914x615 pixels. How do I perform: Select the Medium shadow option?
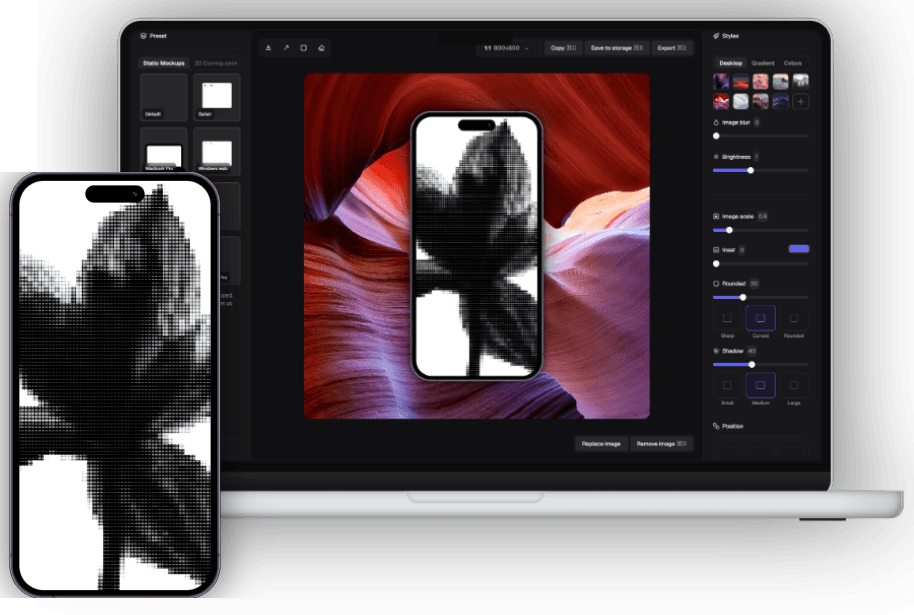(761, 385)
